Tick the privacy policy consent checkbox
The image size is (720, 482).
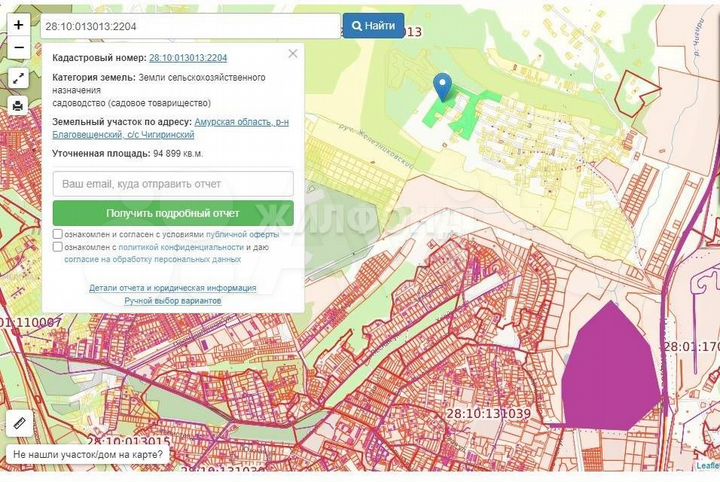click(x=58, y=246)
